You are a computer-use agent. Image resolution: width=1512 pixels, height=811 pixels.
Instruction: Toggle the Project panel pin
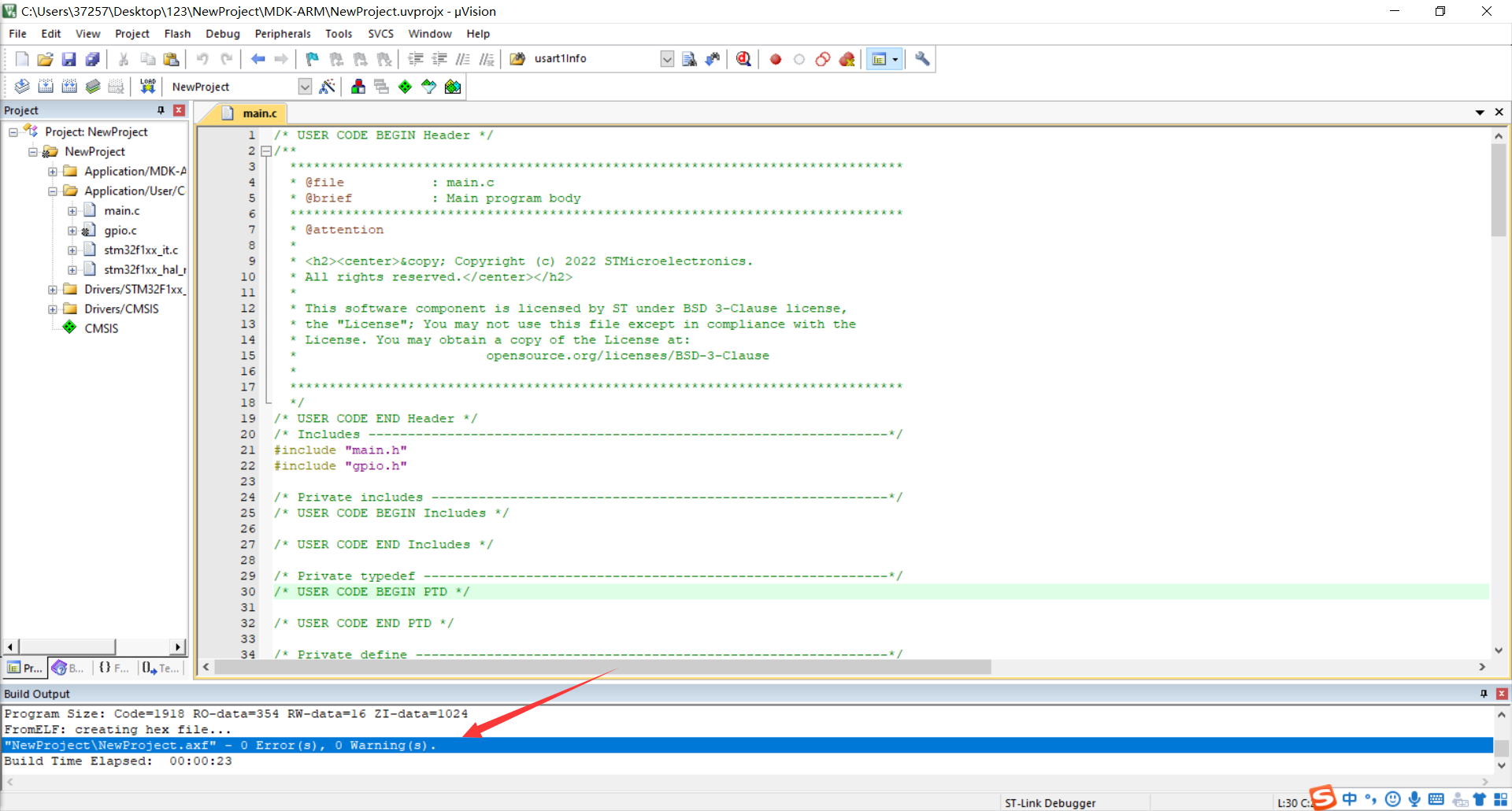tap(161, 110)
